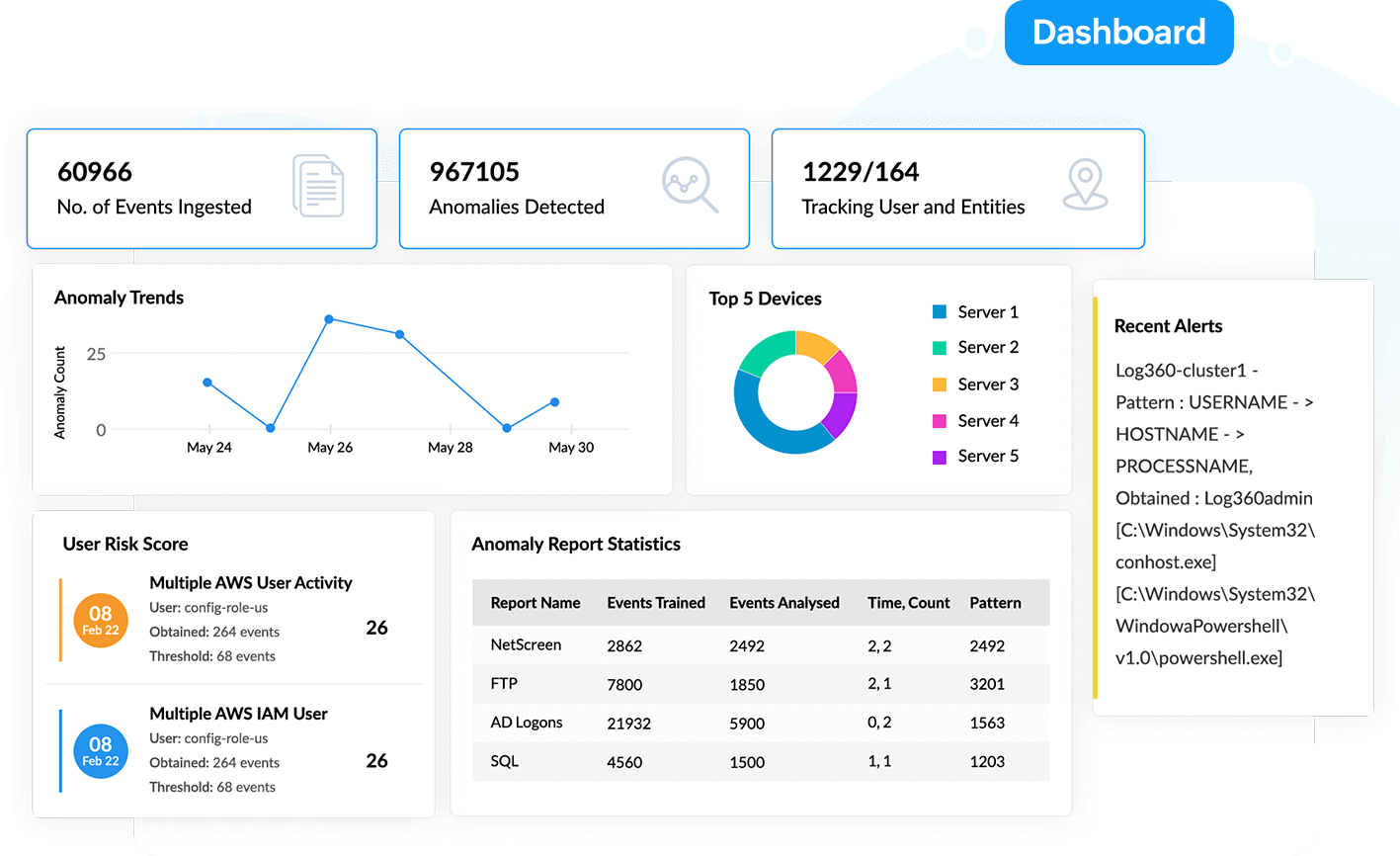The height and width of the screenshot is (856, 1400).
Task: Click the Report Name column header
Action: click(535, 603)
